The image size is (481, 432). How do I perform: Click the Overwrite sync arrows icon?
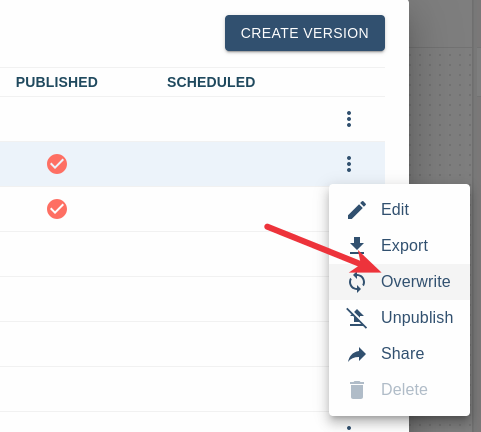pos(357,282)
